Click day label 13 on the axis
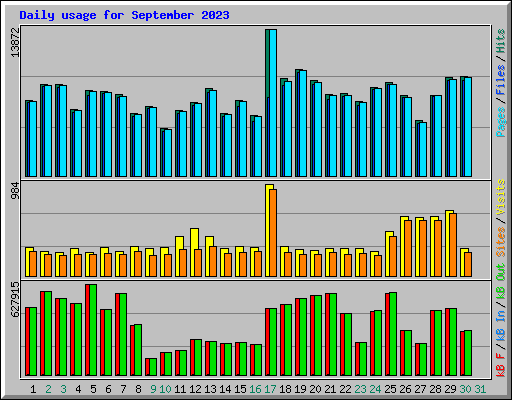The height and width of the screenshot is (400, 512). click(210, 389)
